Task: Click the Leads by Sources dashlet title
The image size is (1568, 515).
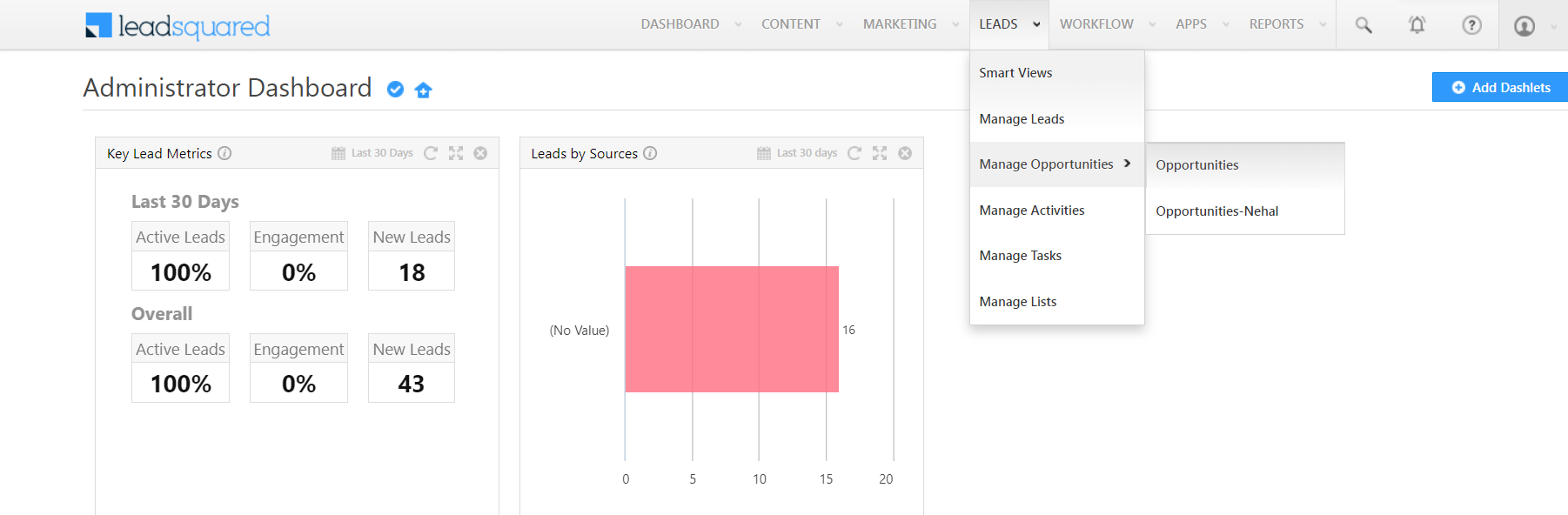Action: coord(584,153)
